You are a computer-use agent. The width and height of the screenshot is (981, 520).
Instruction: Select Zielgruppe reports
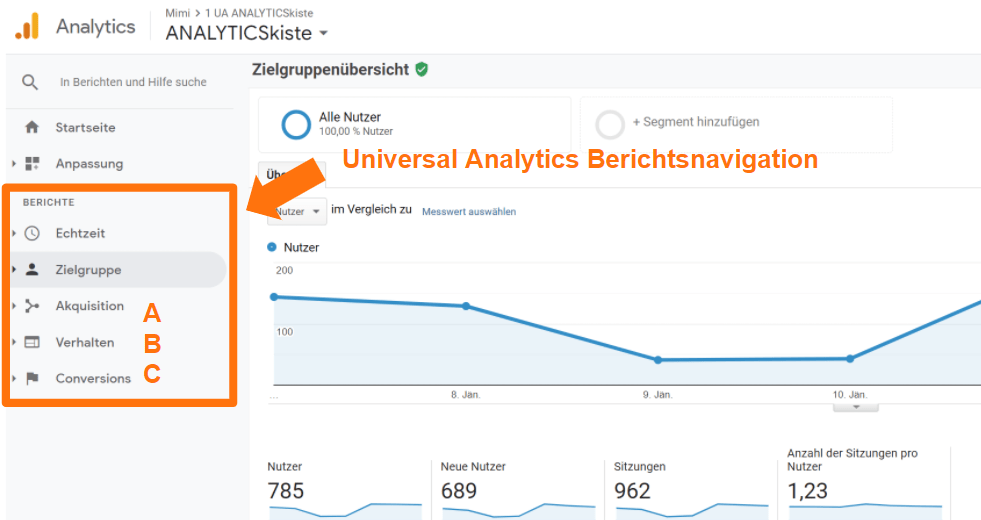[x=88, y=270]
